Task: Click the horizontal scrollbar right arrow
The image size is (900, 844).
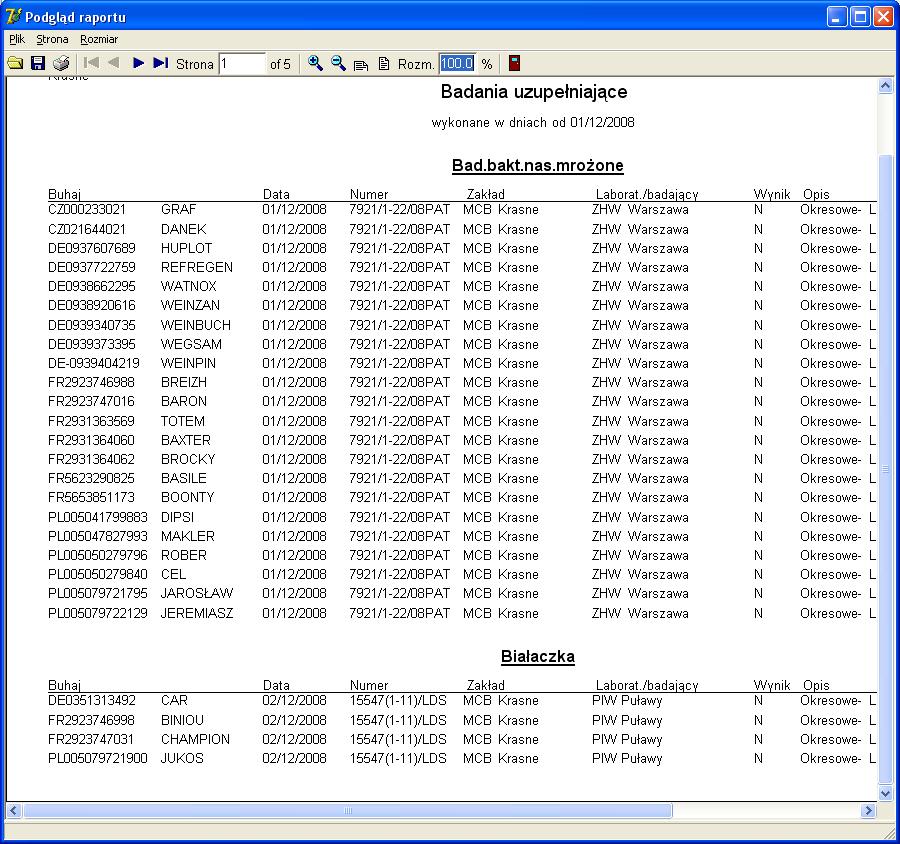Action: [x=868, y=811]
